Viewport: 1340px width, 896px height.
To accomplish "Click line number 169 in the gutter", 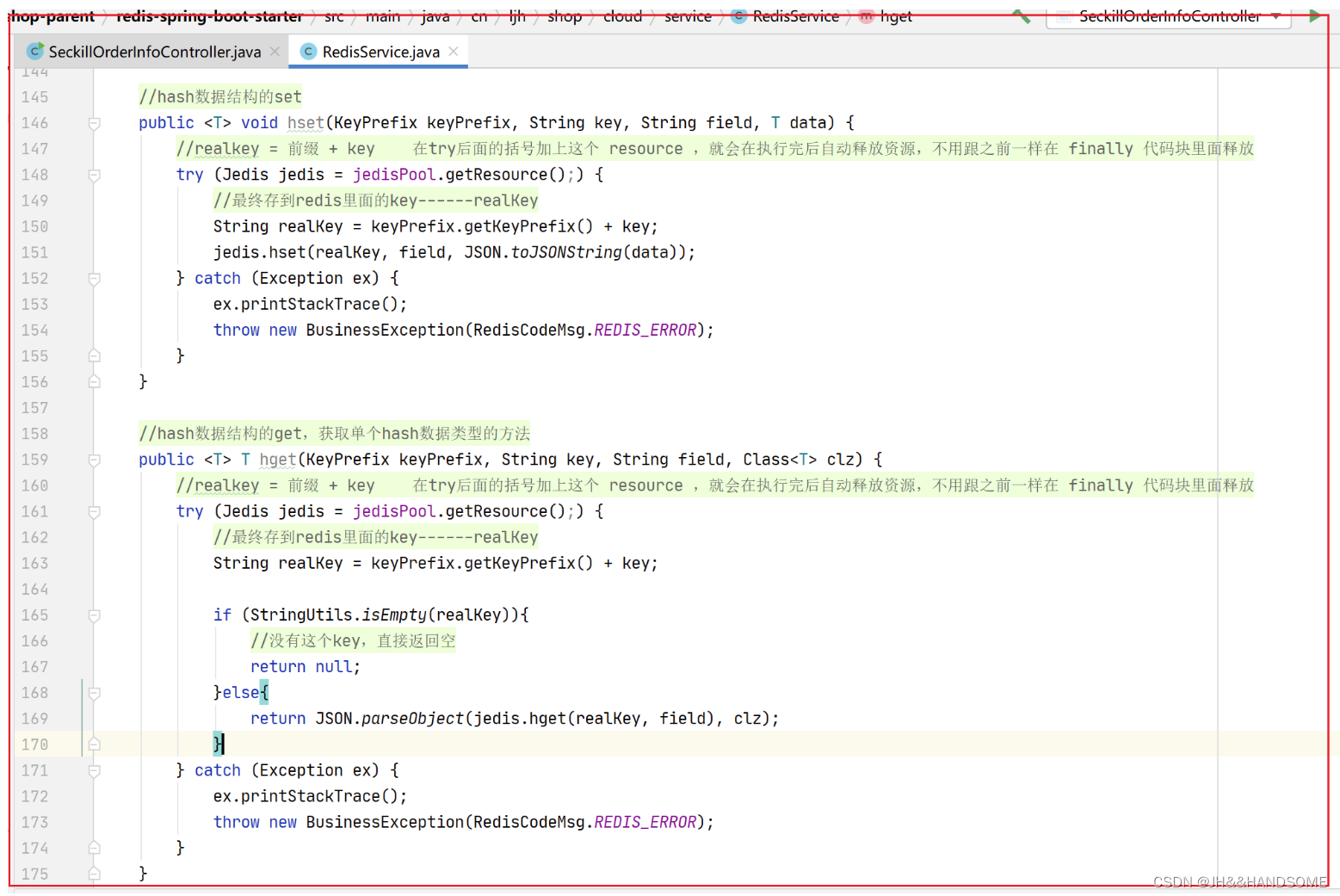I will tap(34, 719).
